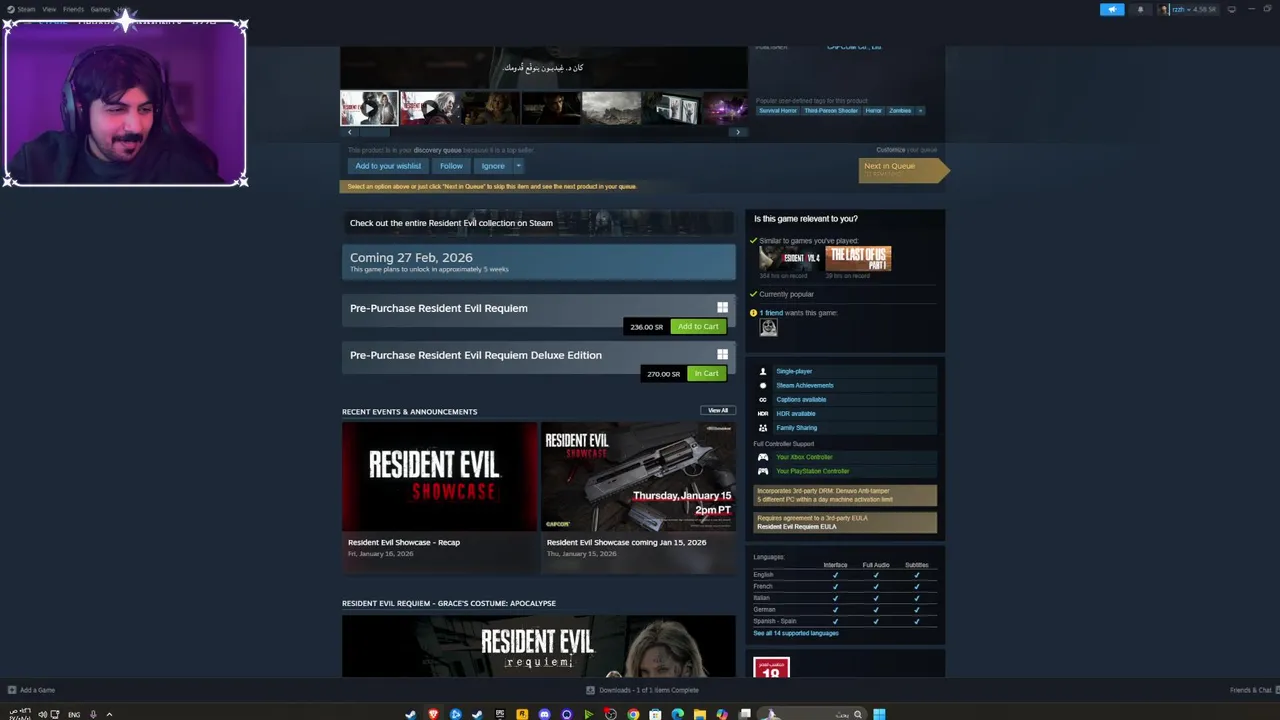Click the Captions available CC icon
This screenshot has height=720, width=1280.
(763, 399)
